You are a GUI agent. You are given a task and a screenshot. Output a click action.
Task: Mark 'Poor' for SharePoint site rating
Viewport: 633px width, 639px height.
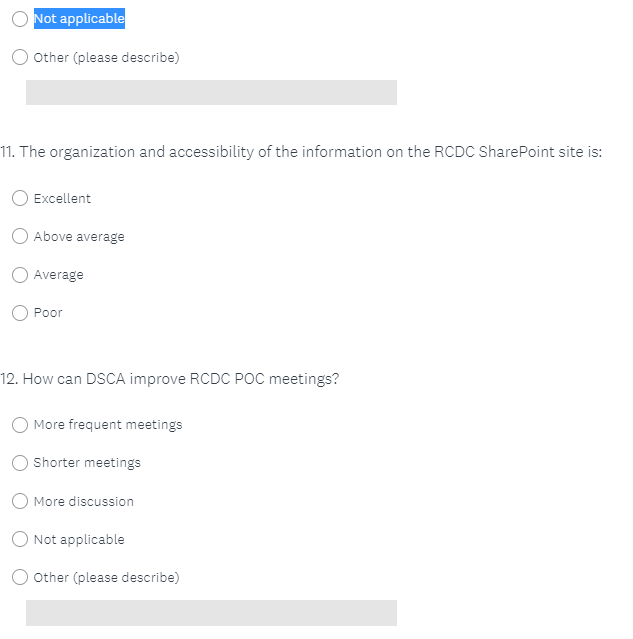(20, 313)
